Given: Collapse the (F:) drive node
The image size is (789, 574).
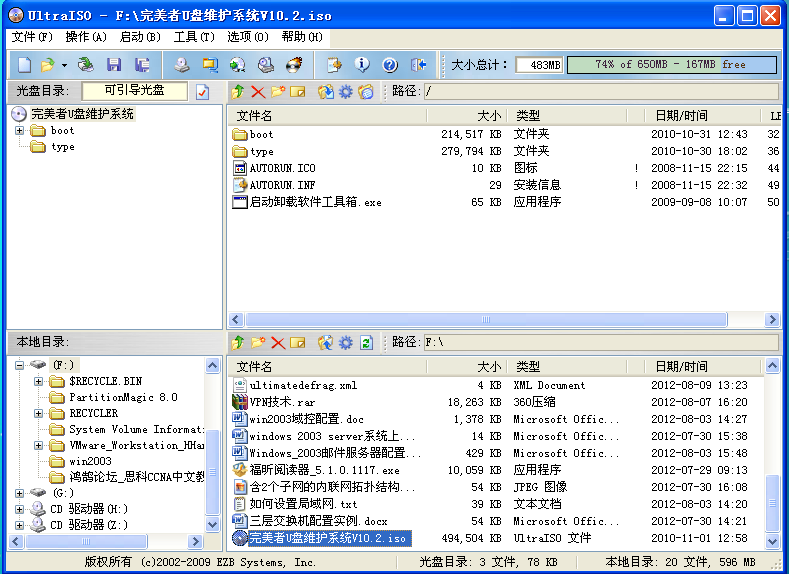Looking at the screenshot, I should coord(19,365).
